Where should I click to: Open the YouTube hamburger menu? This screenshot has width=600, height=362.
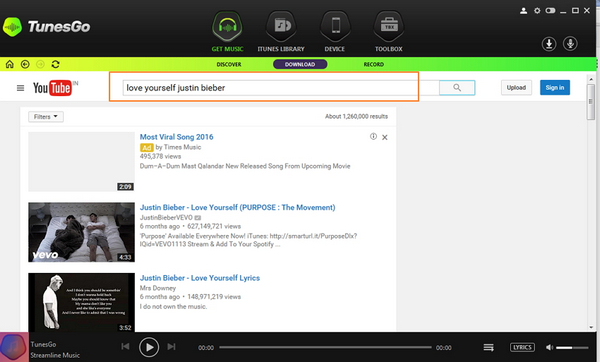point(21,88)
